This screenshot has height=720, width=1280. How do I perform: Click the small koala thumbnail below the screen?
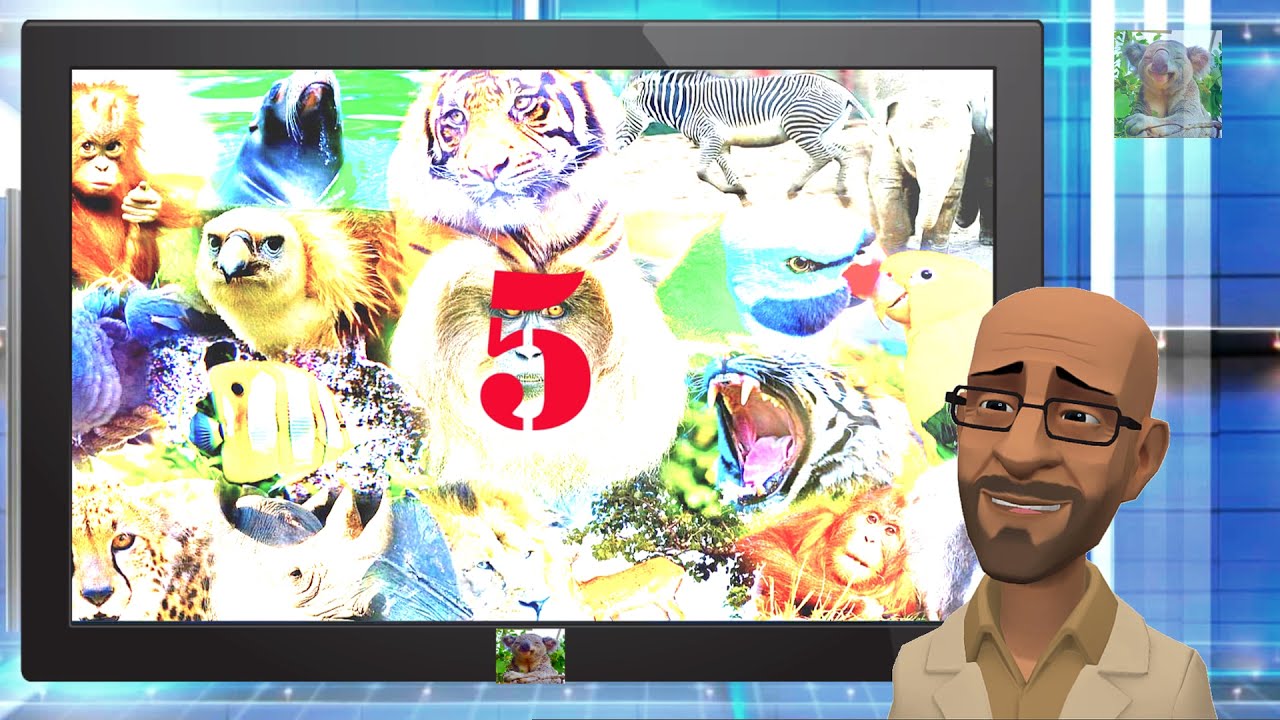point(530,656)
